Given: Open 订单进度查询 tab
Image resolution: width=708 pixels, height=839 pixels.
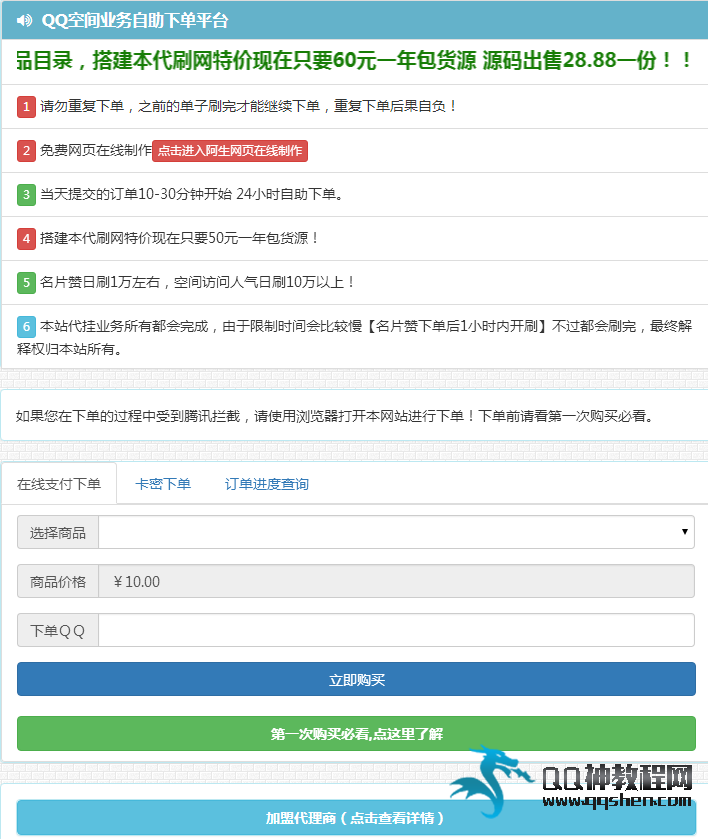Looking at the screenshot, I should point(267,484).
